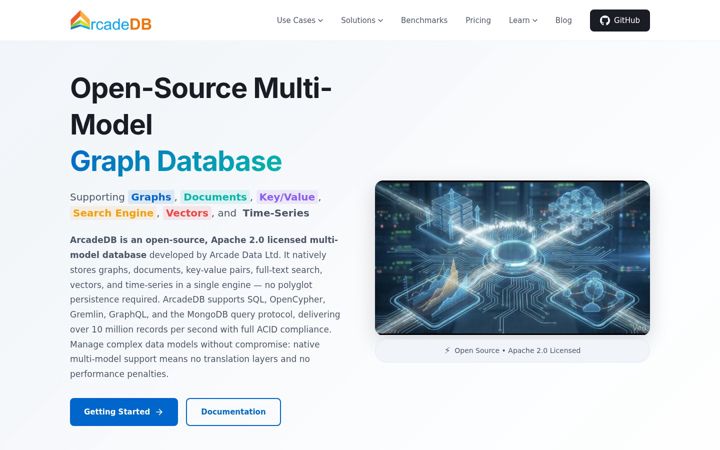Click the Getting Started button
This screenshot has height=450, width=720.
point(124,412)
